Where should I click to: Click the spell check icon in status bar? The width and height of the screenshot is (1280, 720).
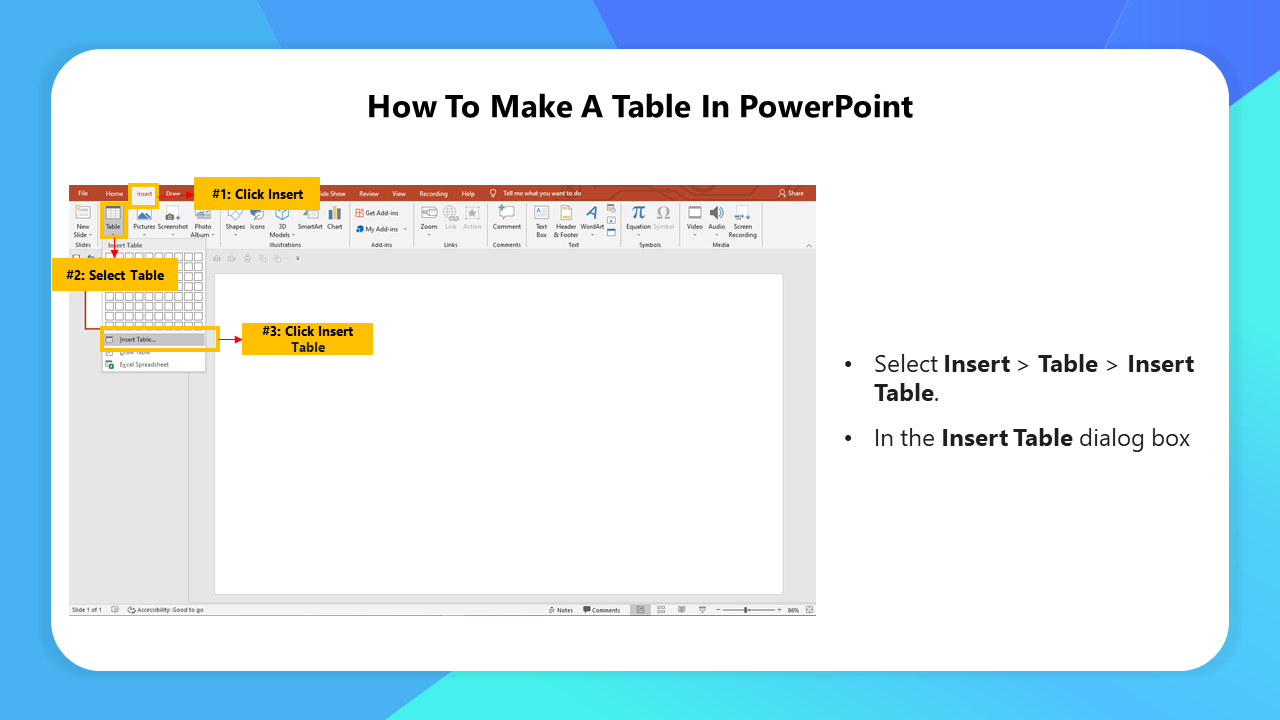(x=115, y=610)
